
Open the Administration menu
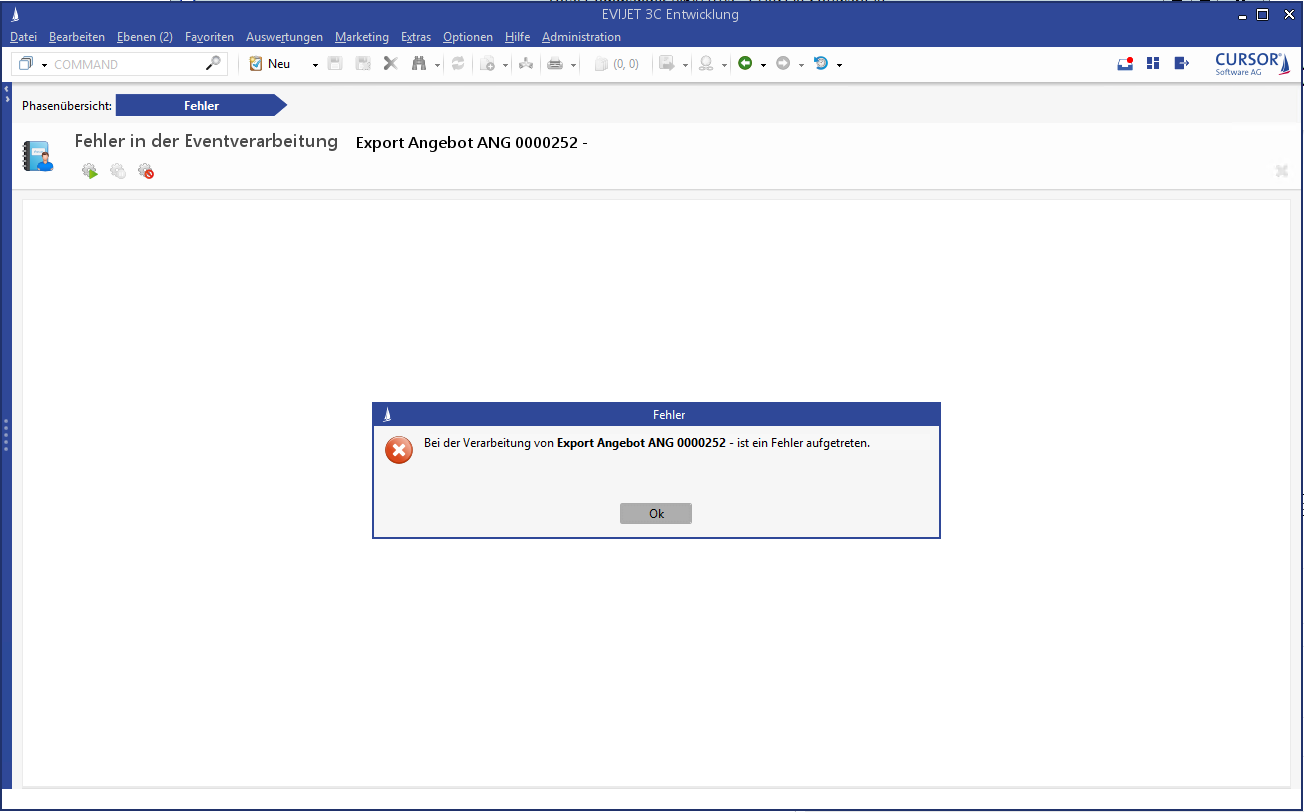click(581, 37)
